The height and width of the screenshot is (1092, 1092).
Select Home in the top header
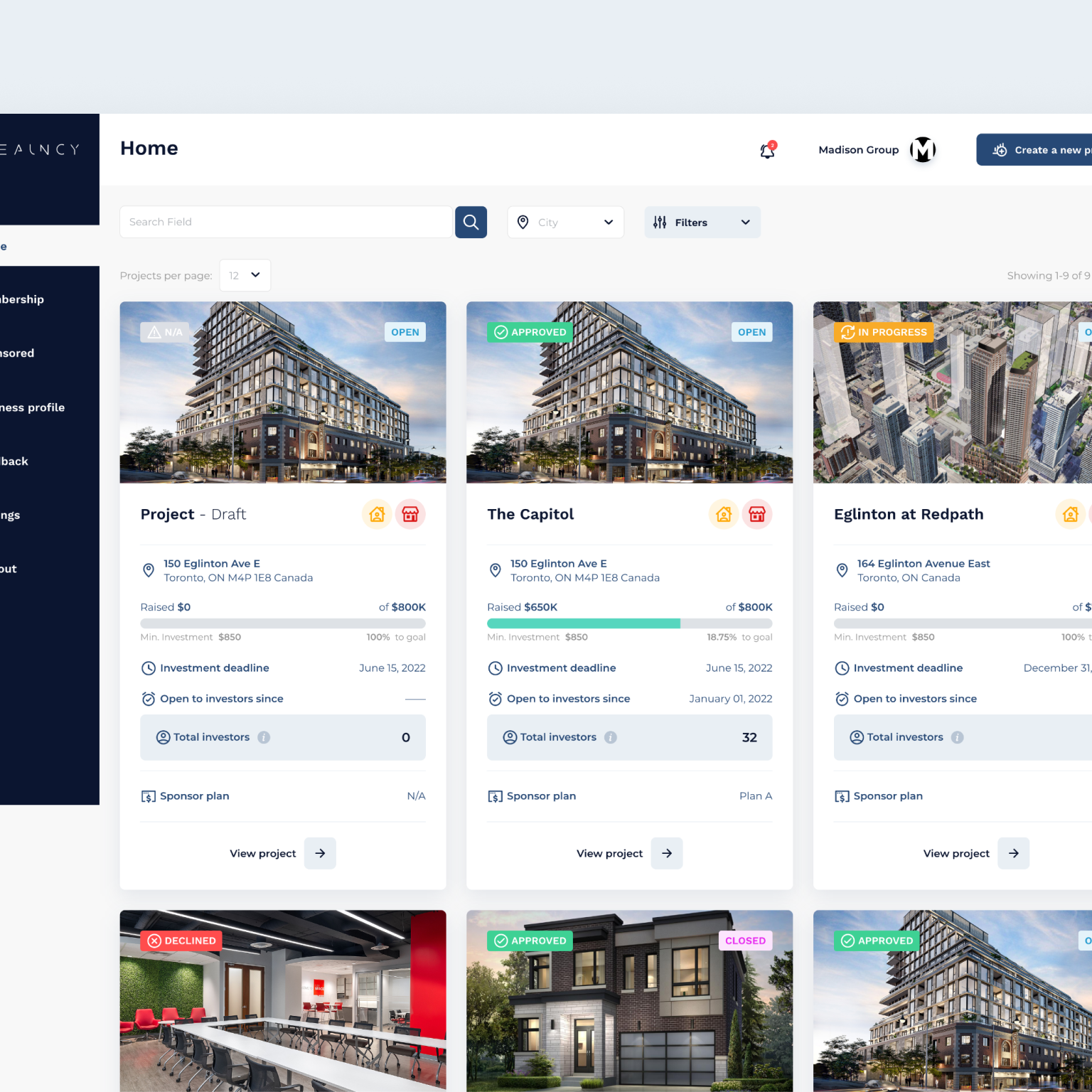pos(149,149)
